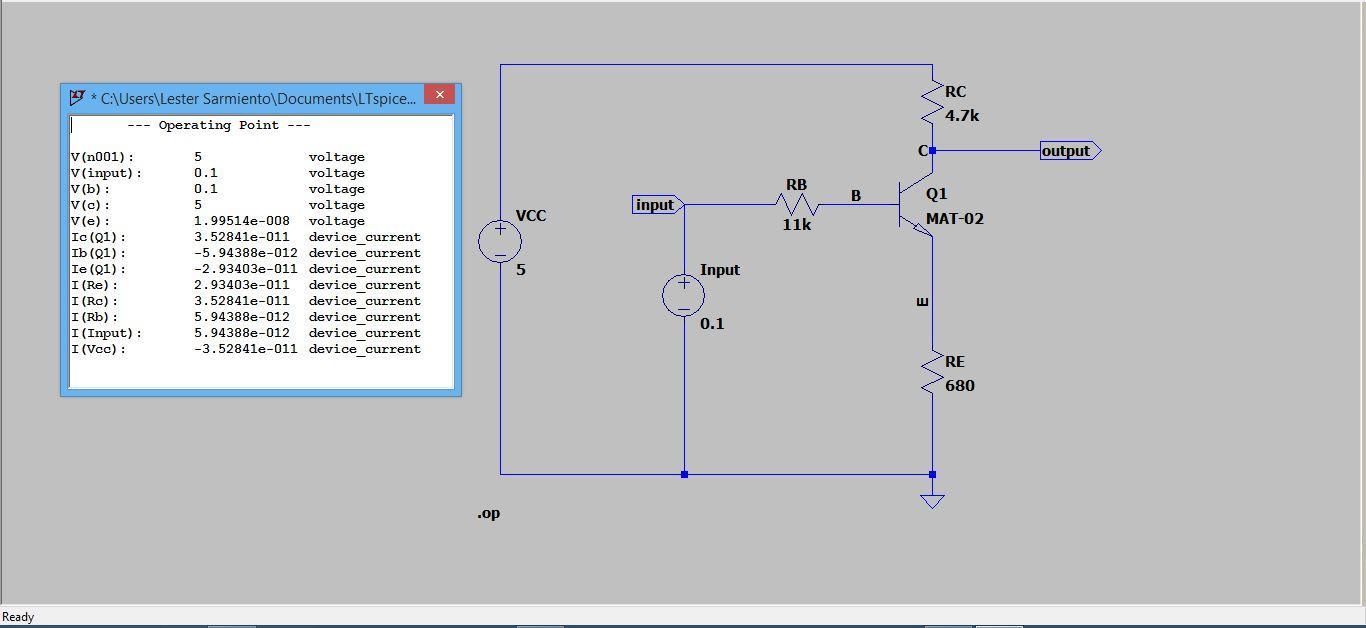Screen dimensions: 1366x628
Task: Click the 11k value of RB
Action: point(797,224)
